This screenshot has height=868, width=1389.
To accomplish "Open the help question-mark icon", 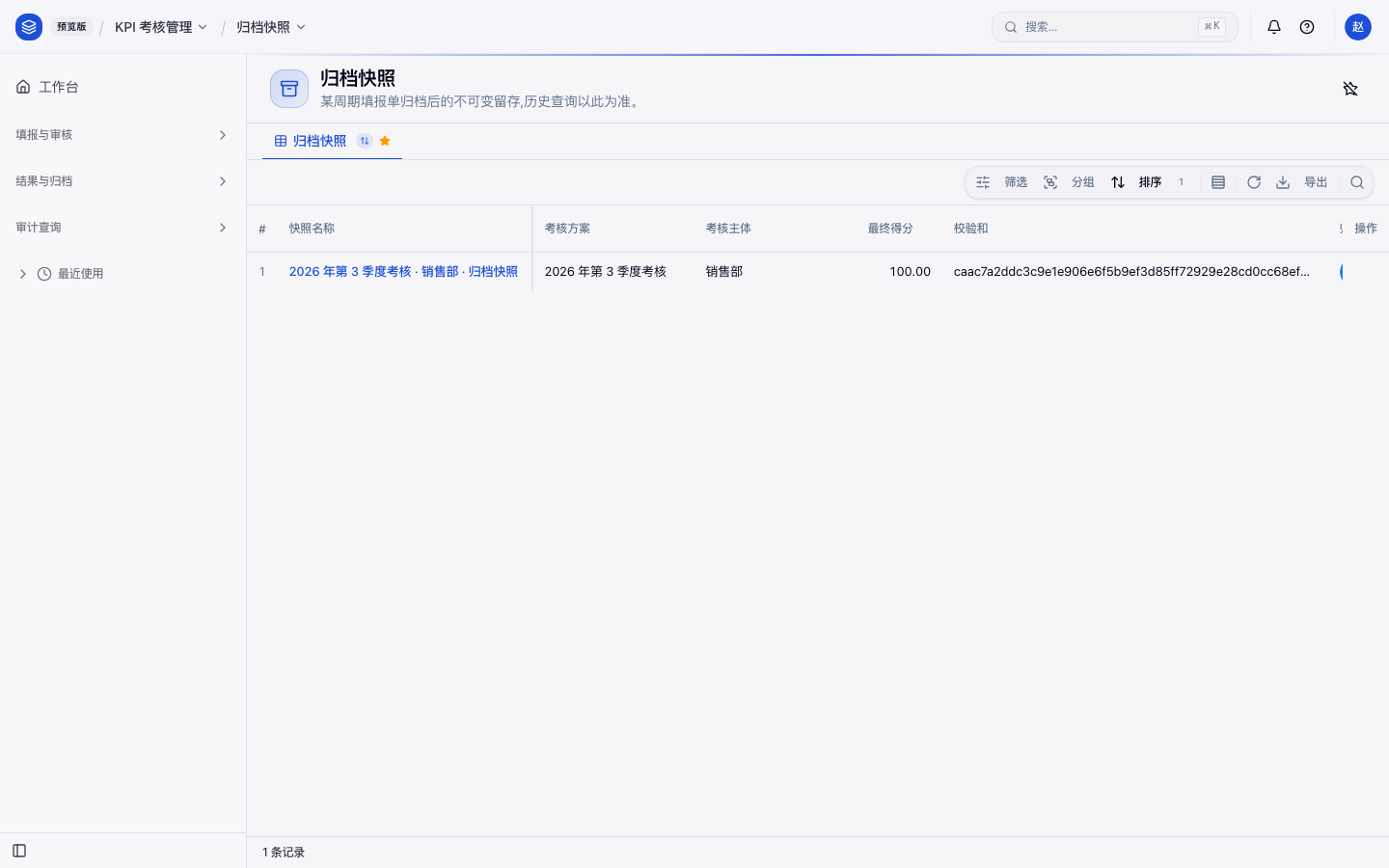I will click(1307, 27).
